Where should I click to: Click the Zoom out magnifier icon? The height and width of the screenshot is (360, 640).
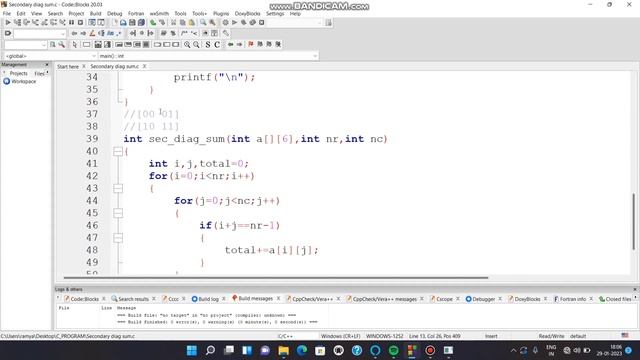(196, 44)
